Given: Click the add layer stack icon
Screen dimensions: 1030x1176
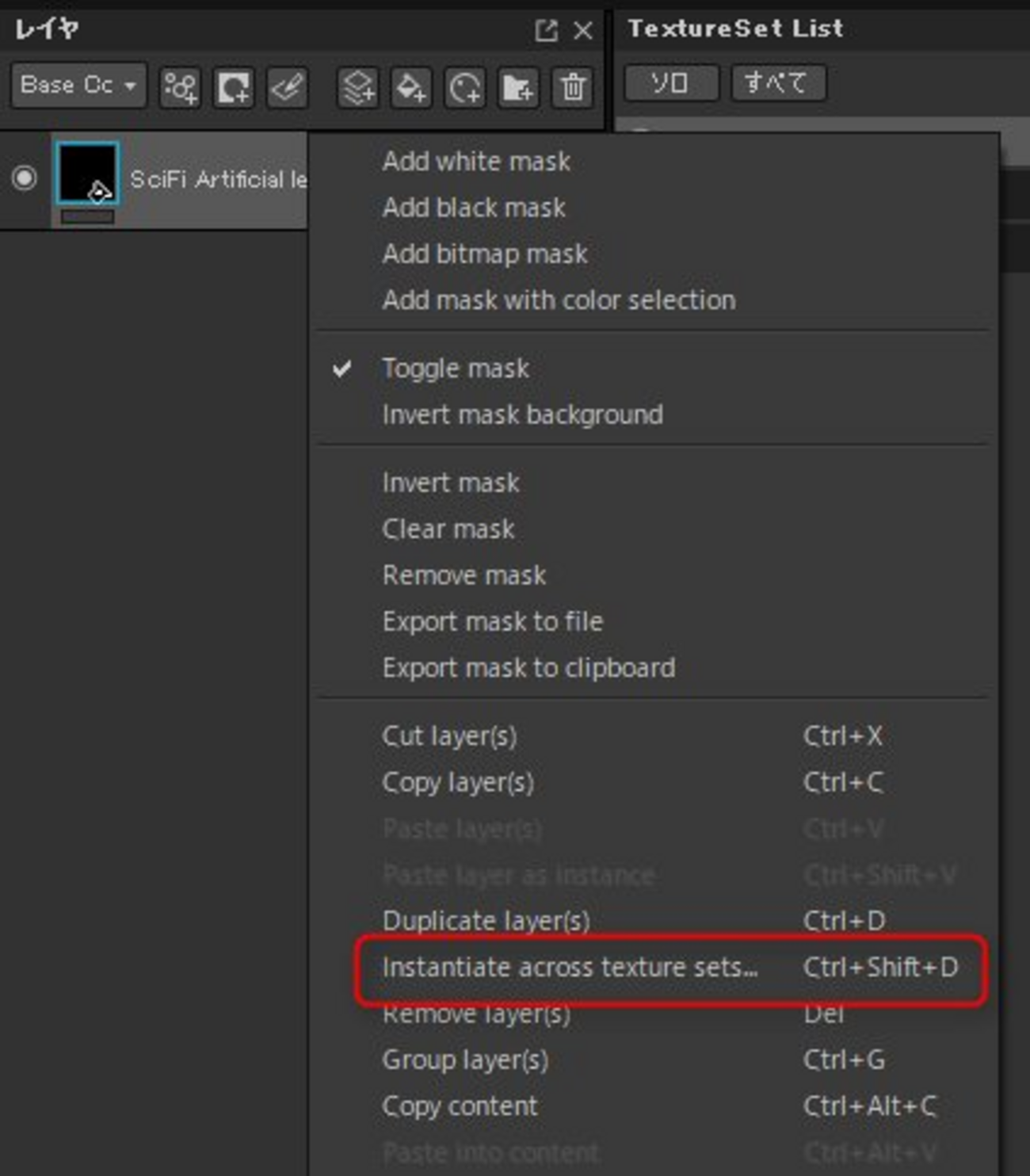Looking at the screenshot, I should (x=357, y=86).
